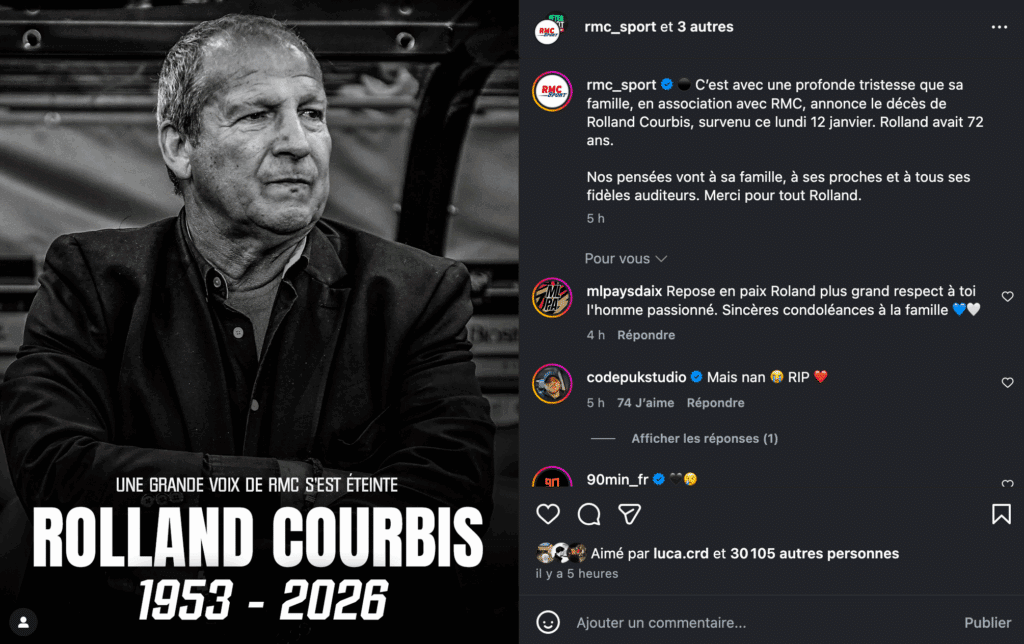Share the post with the paper plane icon
Image resolution: width=1024 pixels, height=644 pixels.
click(x=629, y=514)
